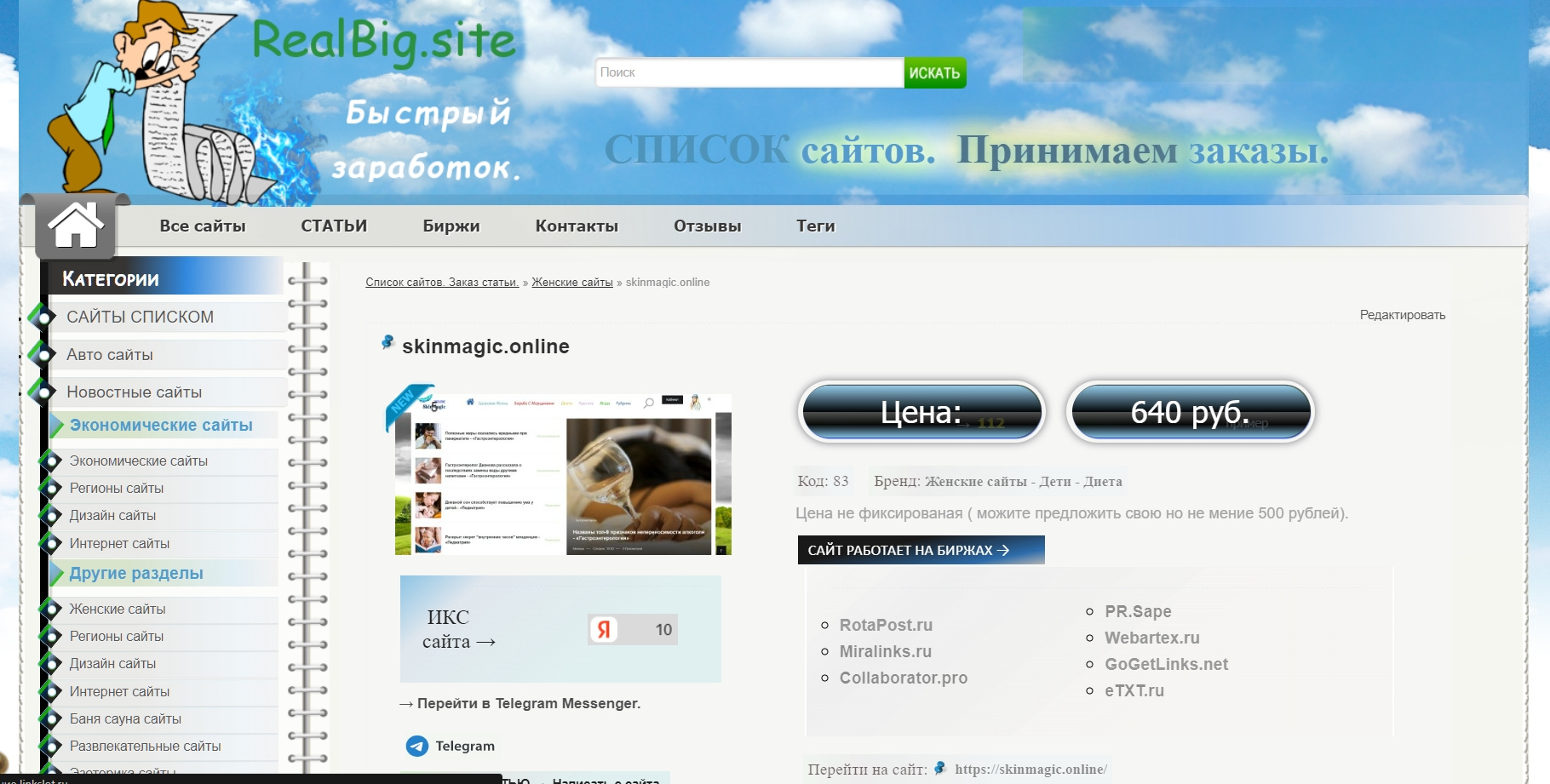Go to the home page via house icon

pos(76,226)
